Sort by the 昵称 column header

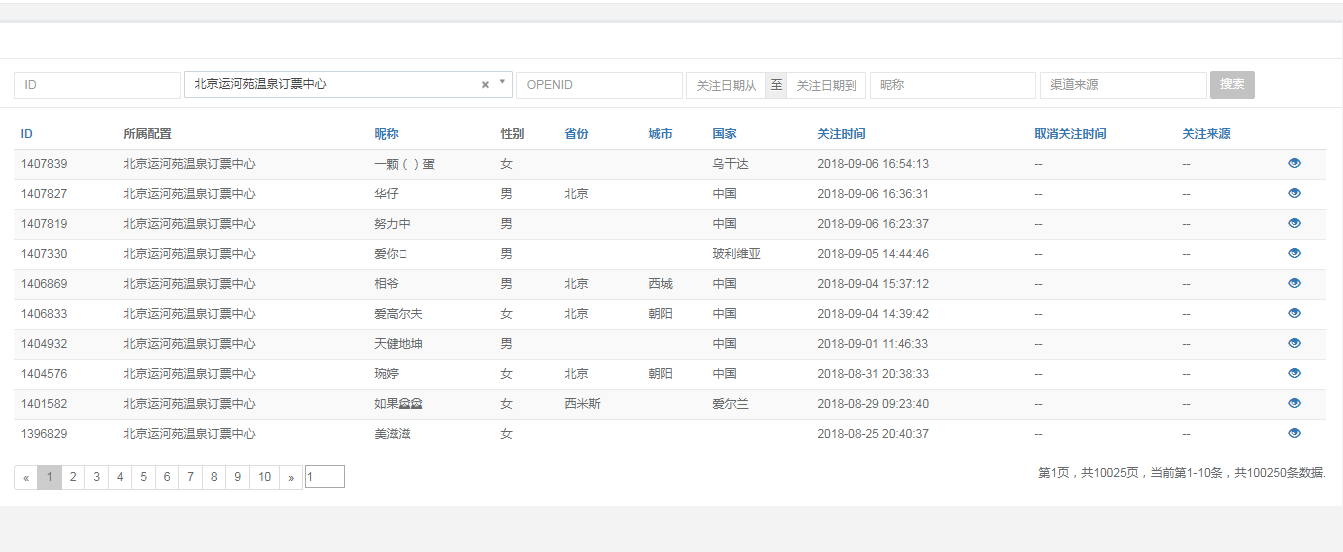pos(386,134)
